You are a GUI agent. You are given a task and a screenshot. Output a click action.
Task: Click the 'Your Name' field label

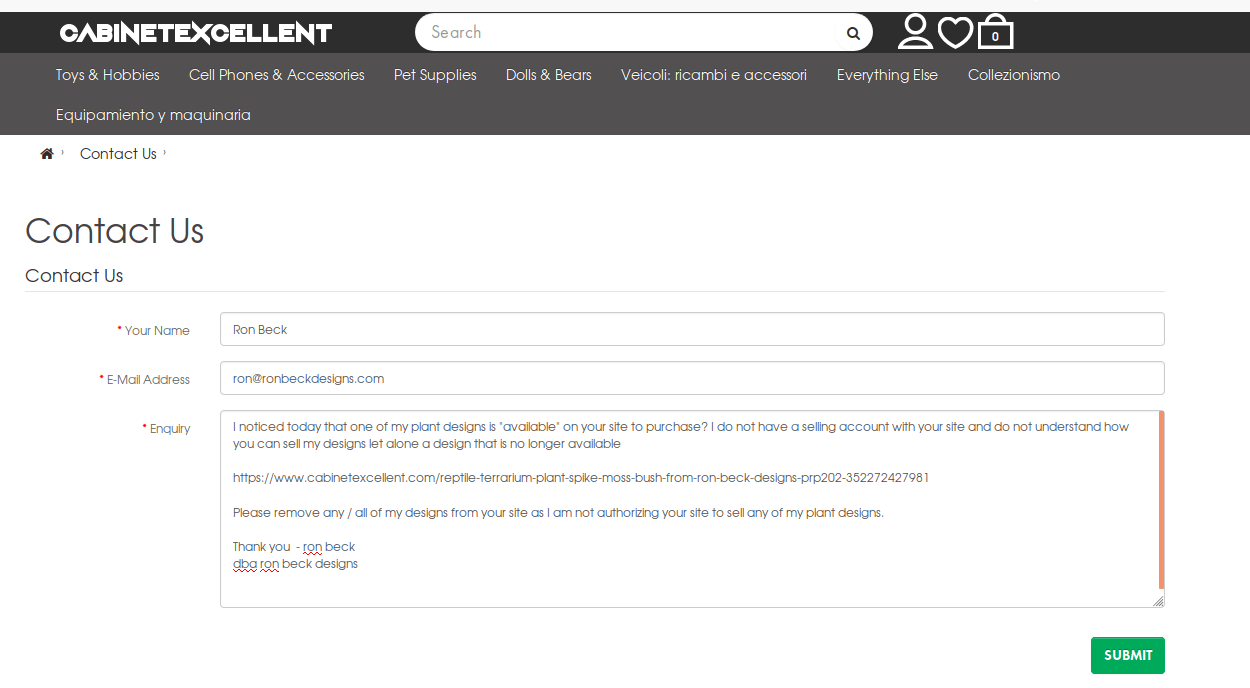[157, 330]
